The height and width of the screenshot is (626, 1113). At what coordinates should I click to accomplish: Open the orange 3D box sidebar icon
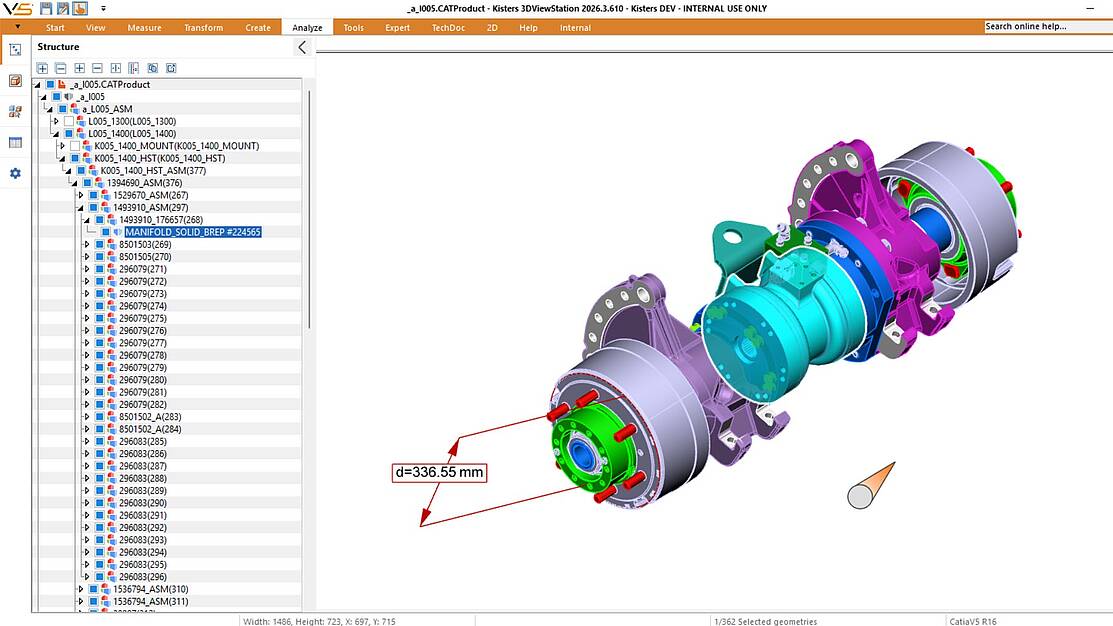(x=15, y=81)
